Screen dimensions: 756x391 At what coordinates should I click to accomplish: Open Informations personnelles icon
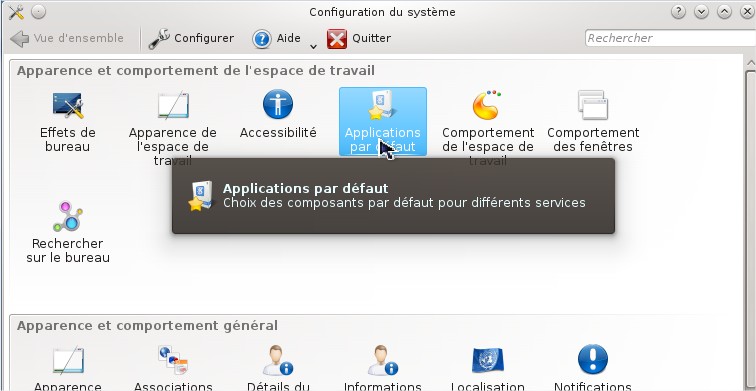pyautogui.click(x=383, y=360)
